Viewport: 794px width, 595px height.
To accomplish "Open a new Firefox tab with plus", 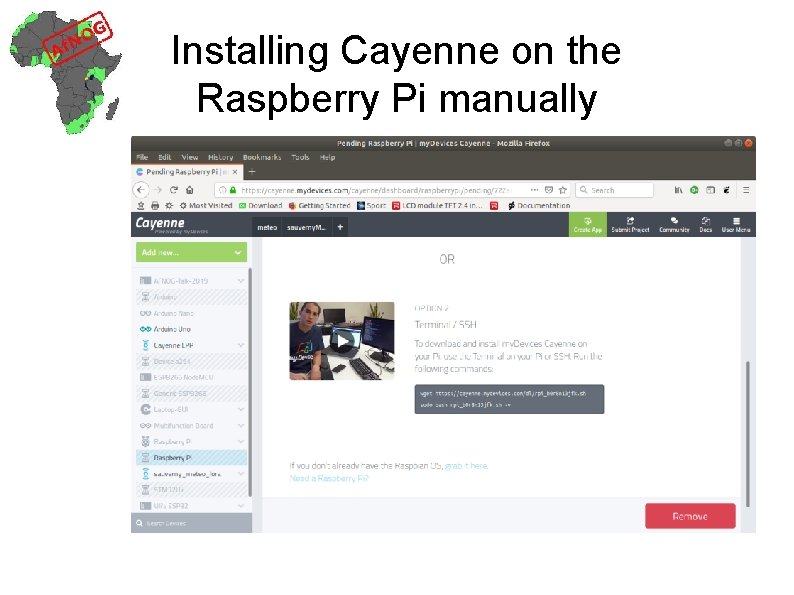I will coord(252,172).
